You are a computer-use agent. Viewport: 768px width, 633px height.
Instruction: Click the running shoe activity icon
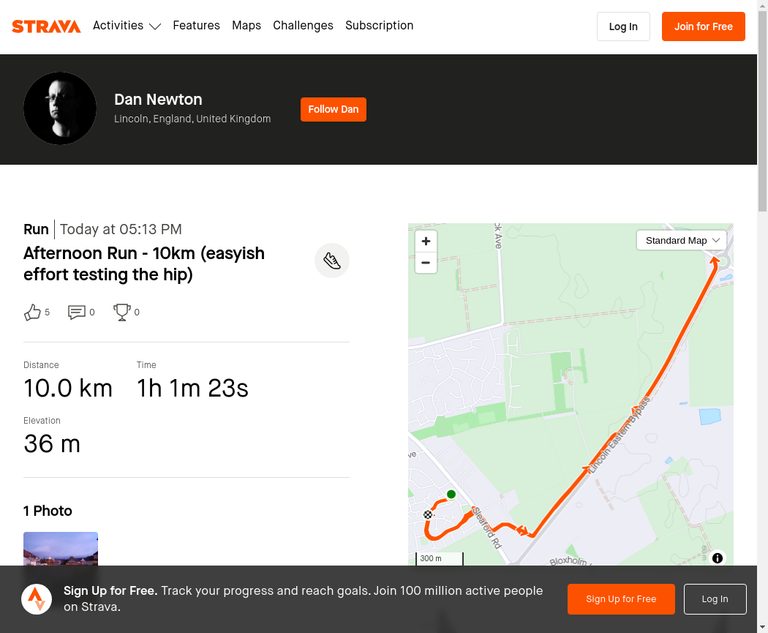tap(332, 261)
